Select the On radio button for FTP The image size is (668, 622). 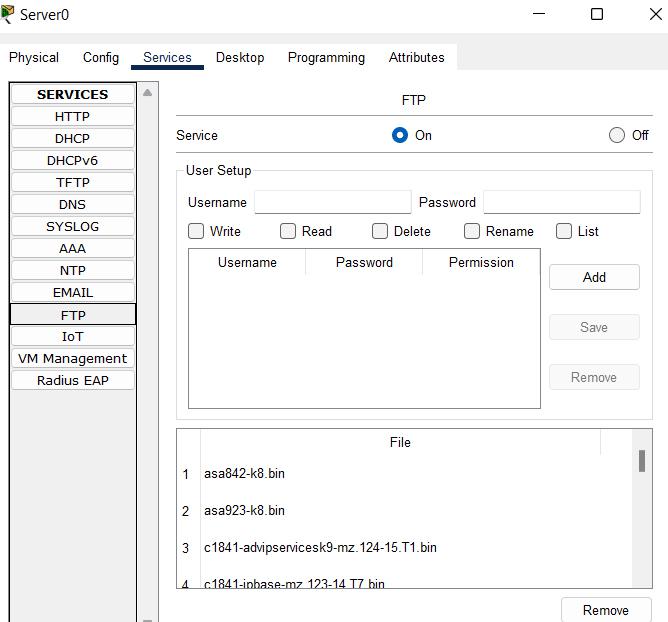pyautogui.click(x=400, y=135)
